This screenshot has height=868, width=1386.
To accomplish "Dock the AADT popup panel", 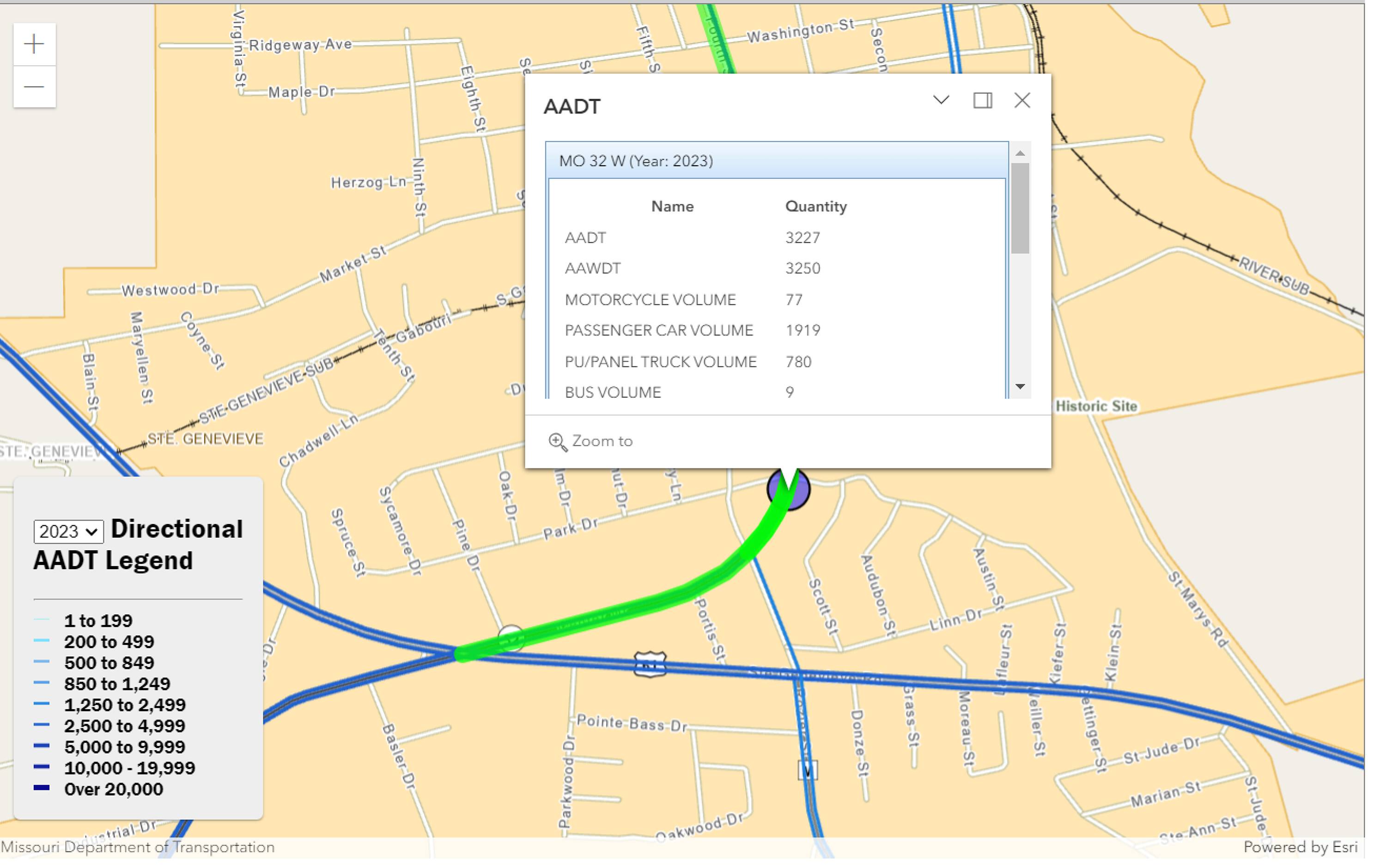I will 982,100.
